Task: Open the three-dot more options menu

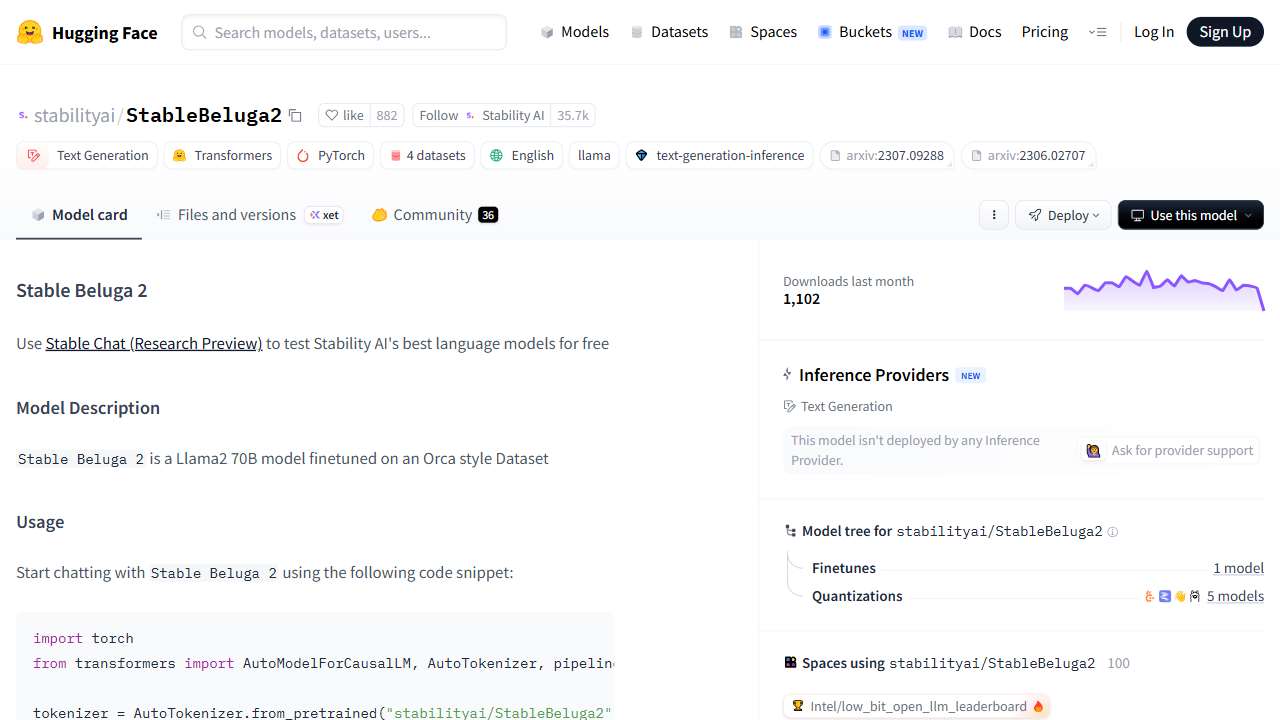Action: (x=993, y=215)
